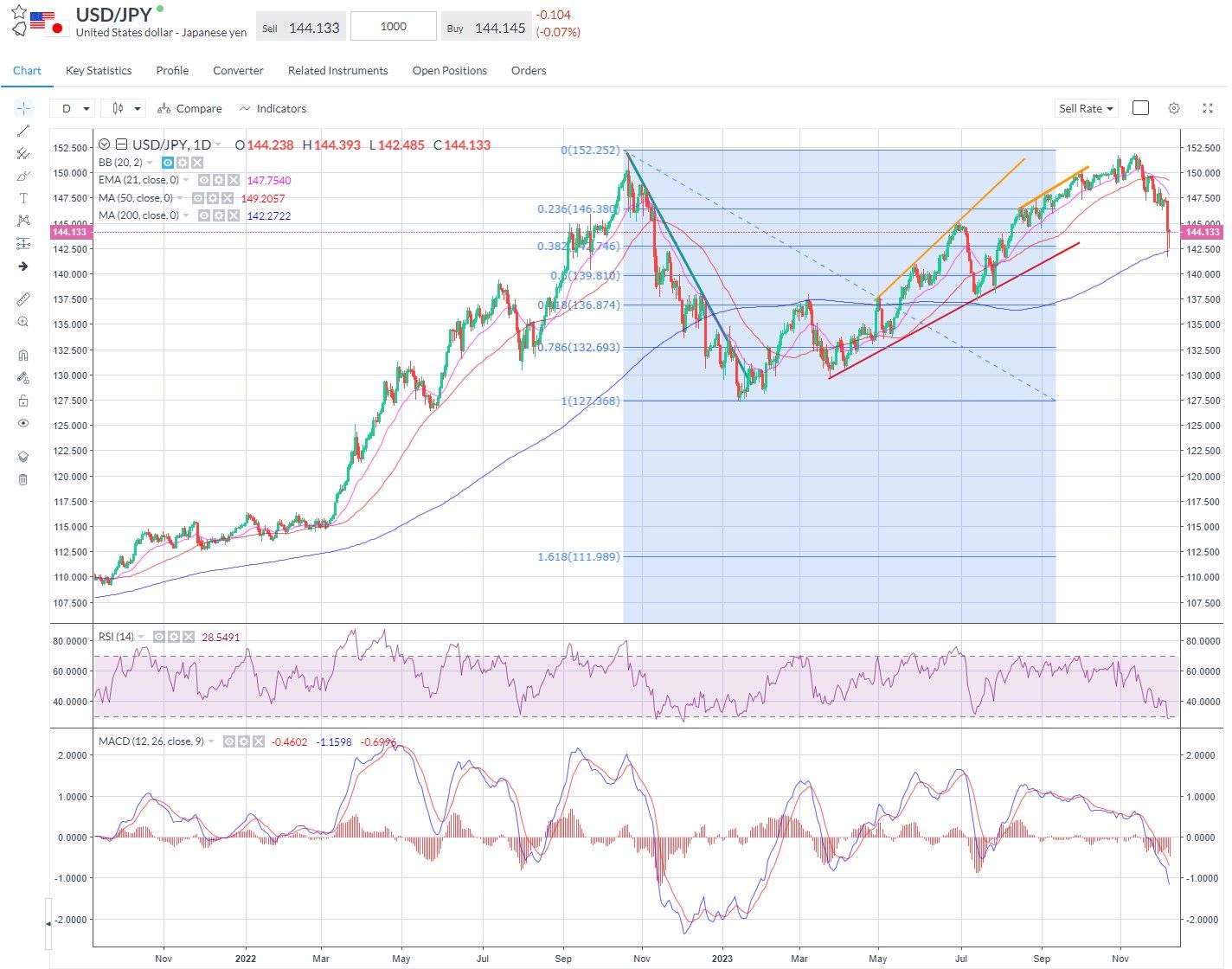Image resolution: width=1232 pixels, height=969 pixels.
Task: Expand the MA (200, close, 0) dropdown arrow
Action: [x=186, y=215]
